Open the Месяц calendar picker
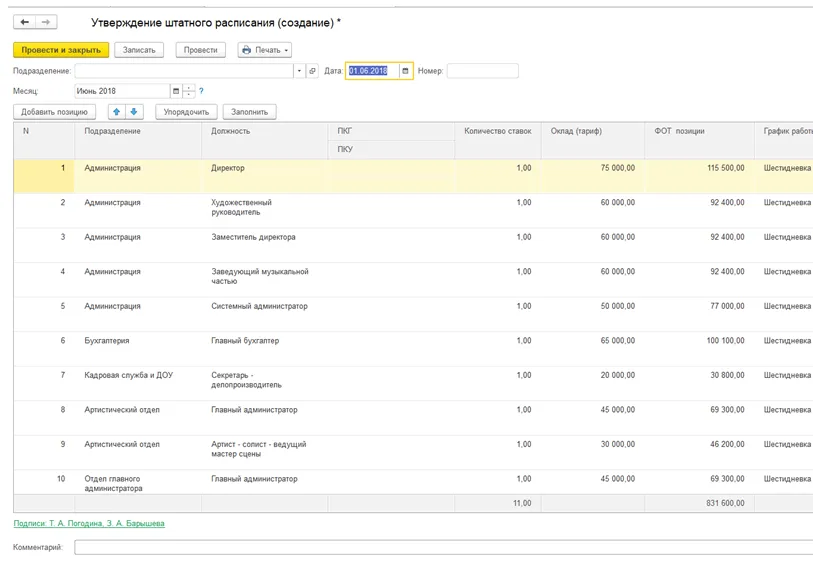The image size is (813, 561). click(176, 91)
